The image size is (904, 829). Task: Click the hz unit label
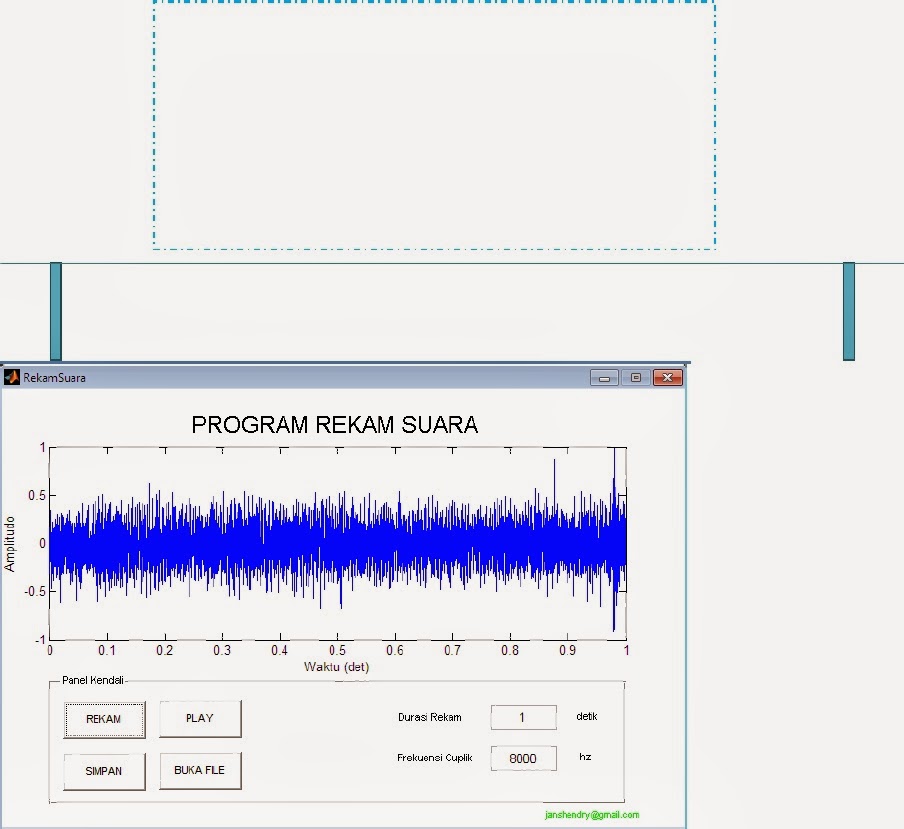584,757
